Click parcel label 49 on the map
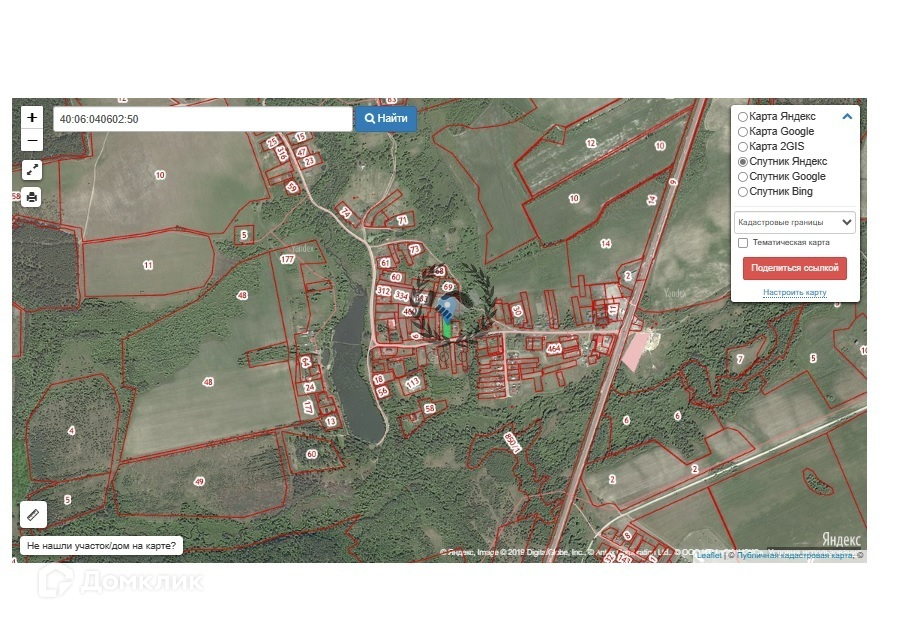Image resolution: width=906 pixels, height=624 pixels. (199, 481)
